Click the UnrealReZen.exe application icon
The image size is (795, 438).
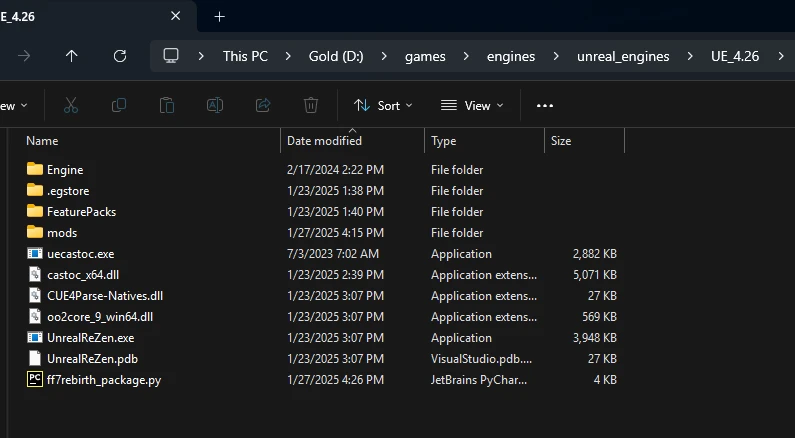(34, 338)
